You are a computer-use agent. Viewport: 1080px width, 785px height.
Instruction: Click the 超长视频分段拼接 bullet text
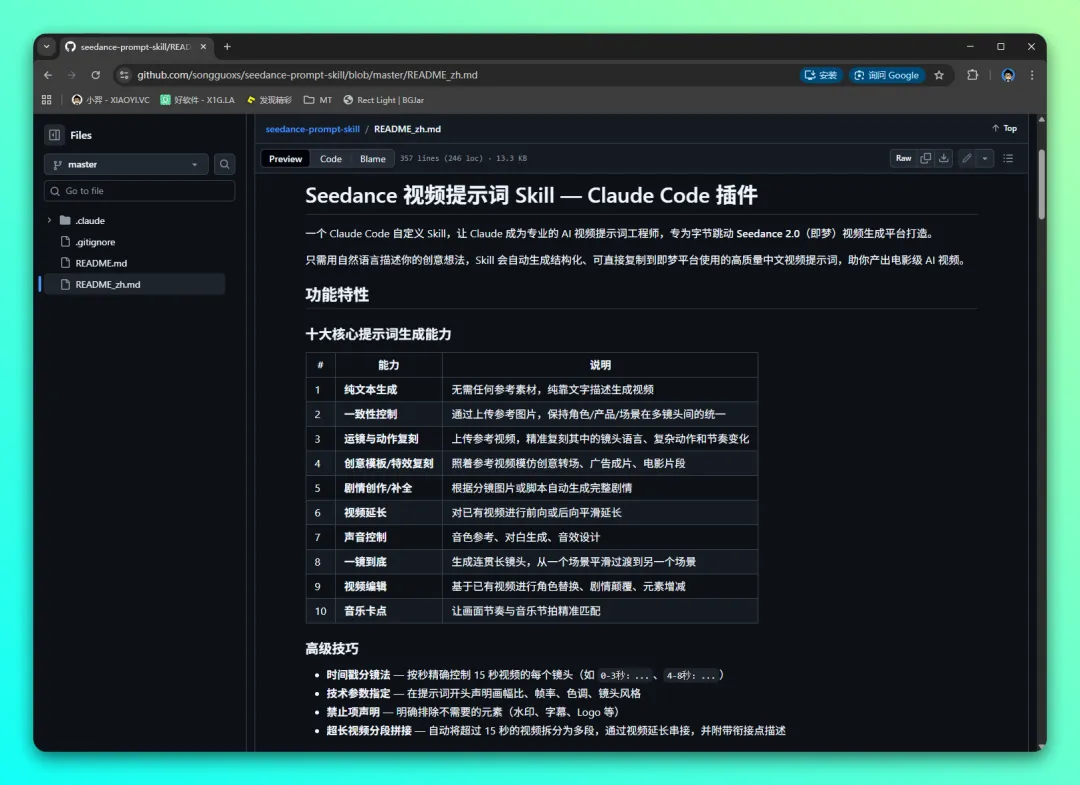coord(369,731)
